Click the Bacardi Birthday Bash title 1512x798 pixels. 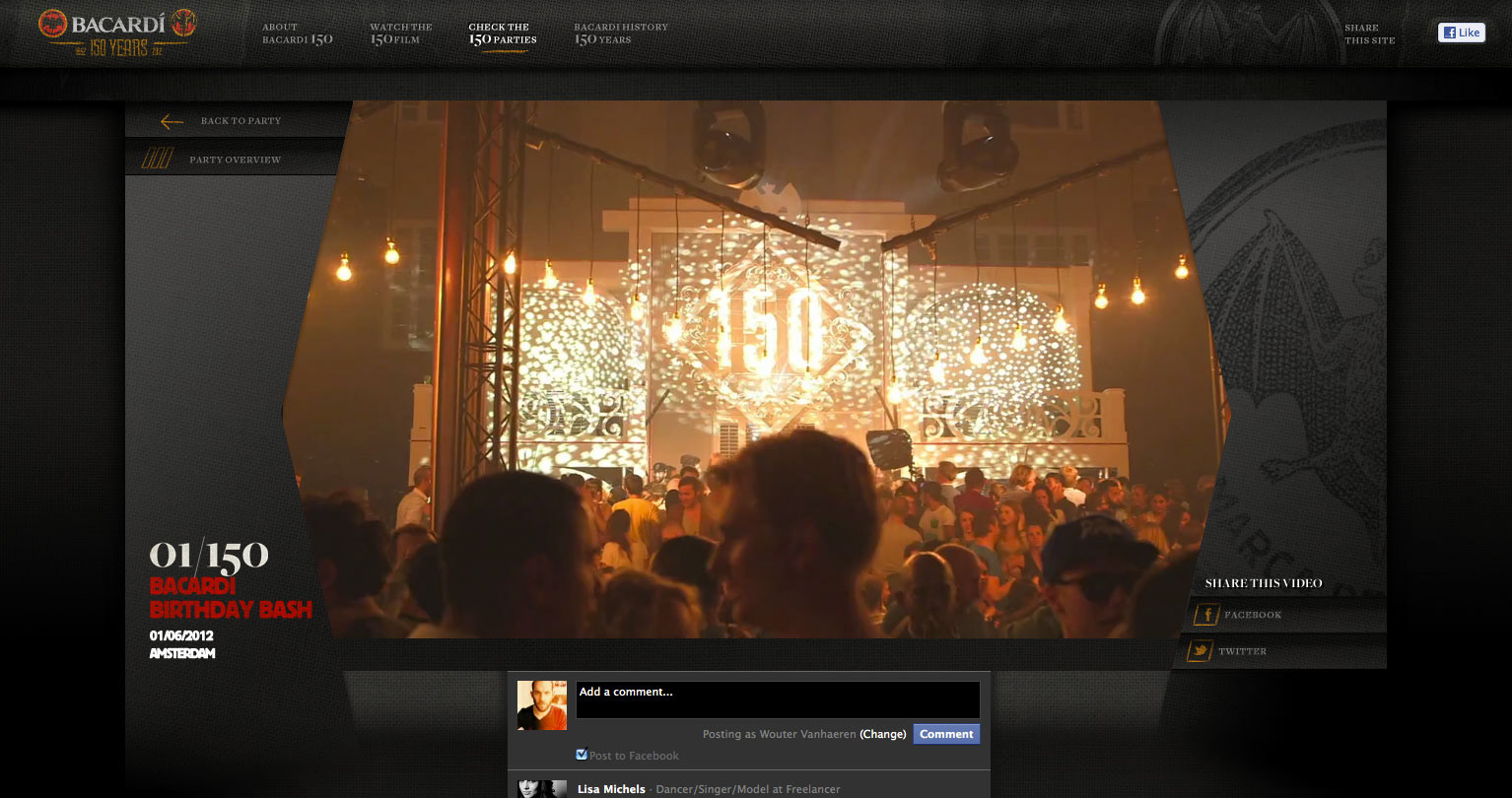(231, 598)
